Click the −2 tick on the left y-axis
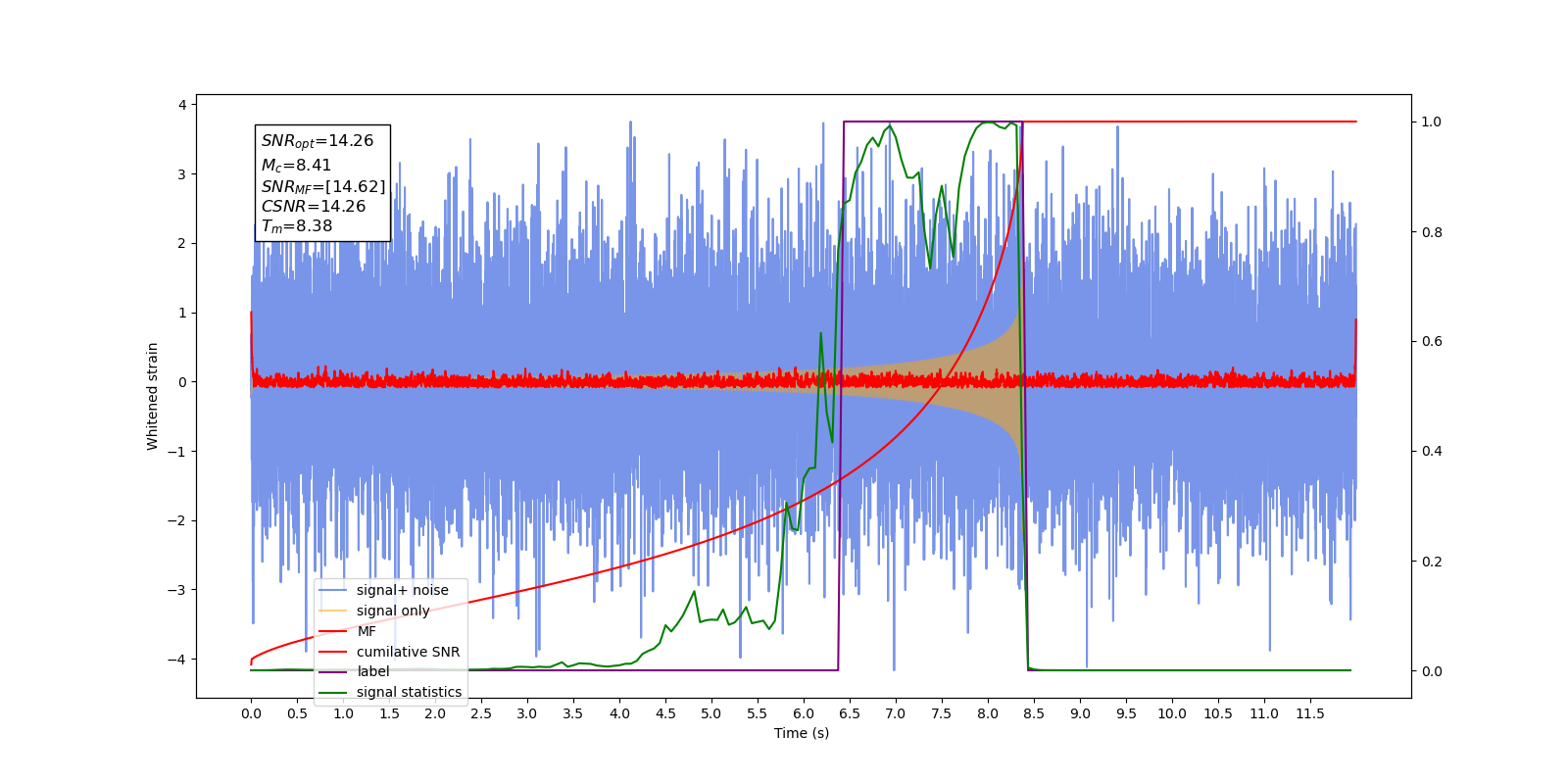This screenshot has height=784, width=1568. pyautogui.click(x=174, y=520)
